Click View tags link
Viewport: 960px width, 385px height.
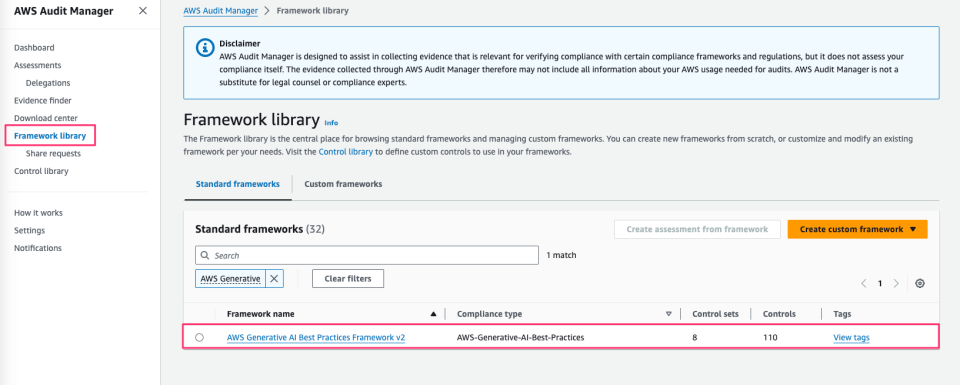851,337
